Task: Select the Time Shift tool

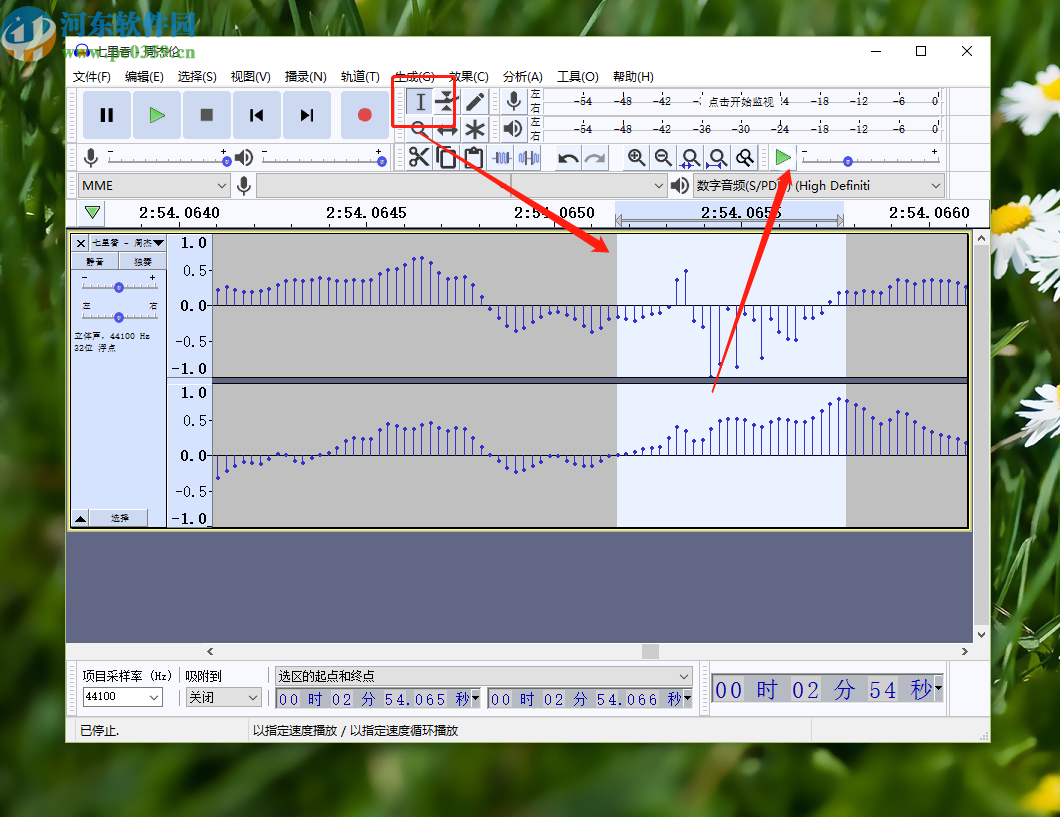Action: click(447, 128)
